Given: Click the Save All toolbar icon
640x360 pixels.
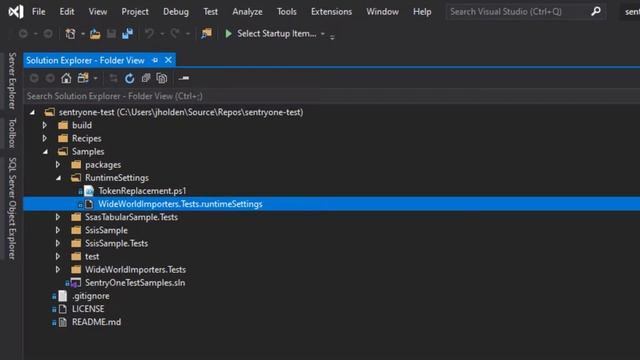Looking at the screenshot, I should point(127,34).
